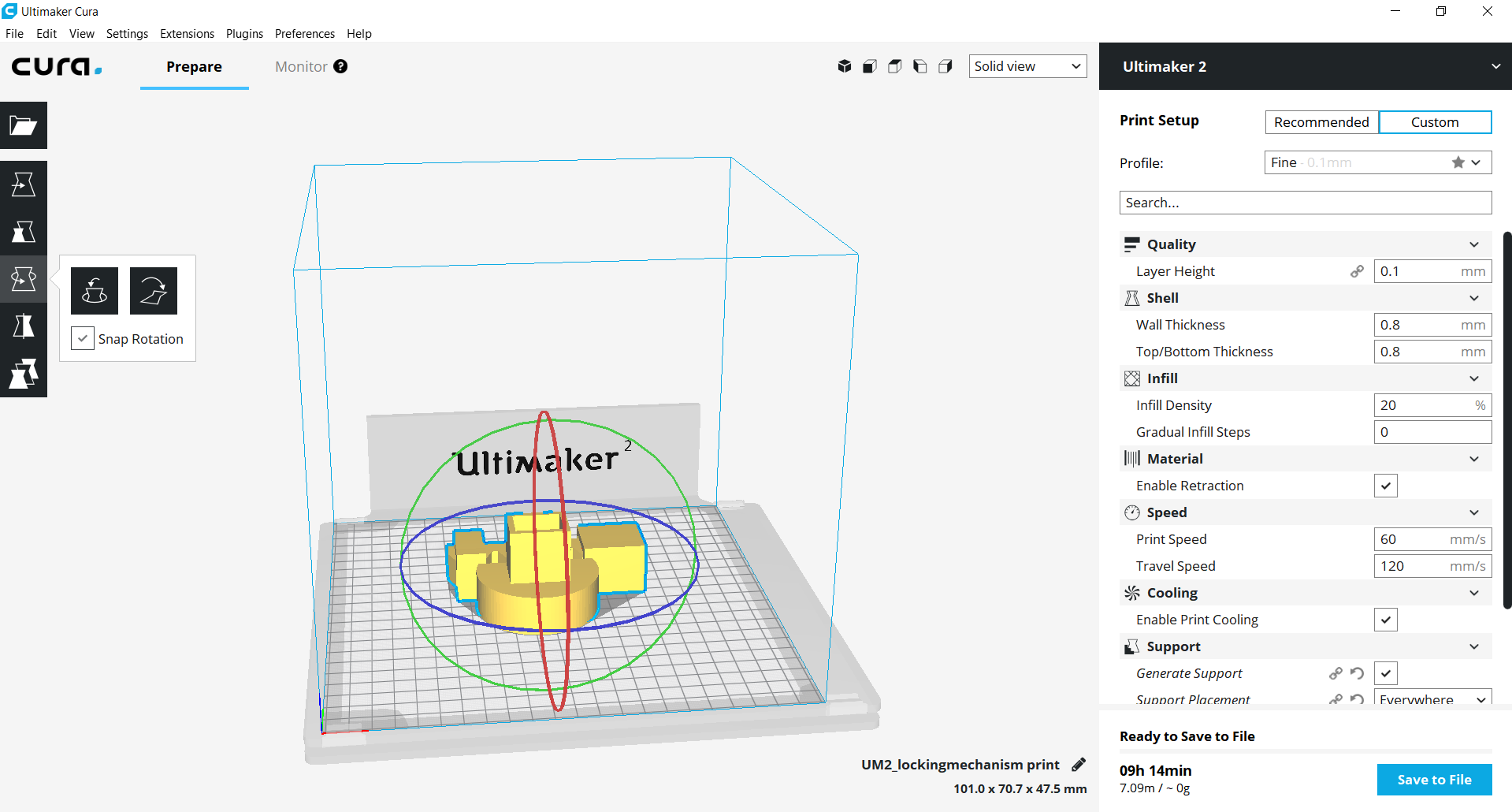The width and height of the screenshot is (1512, 812).
Task: Collapse the Material section chevron
Action: pyautogui.click(x=1474, y=459)
